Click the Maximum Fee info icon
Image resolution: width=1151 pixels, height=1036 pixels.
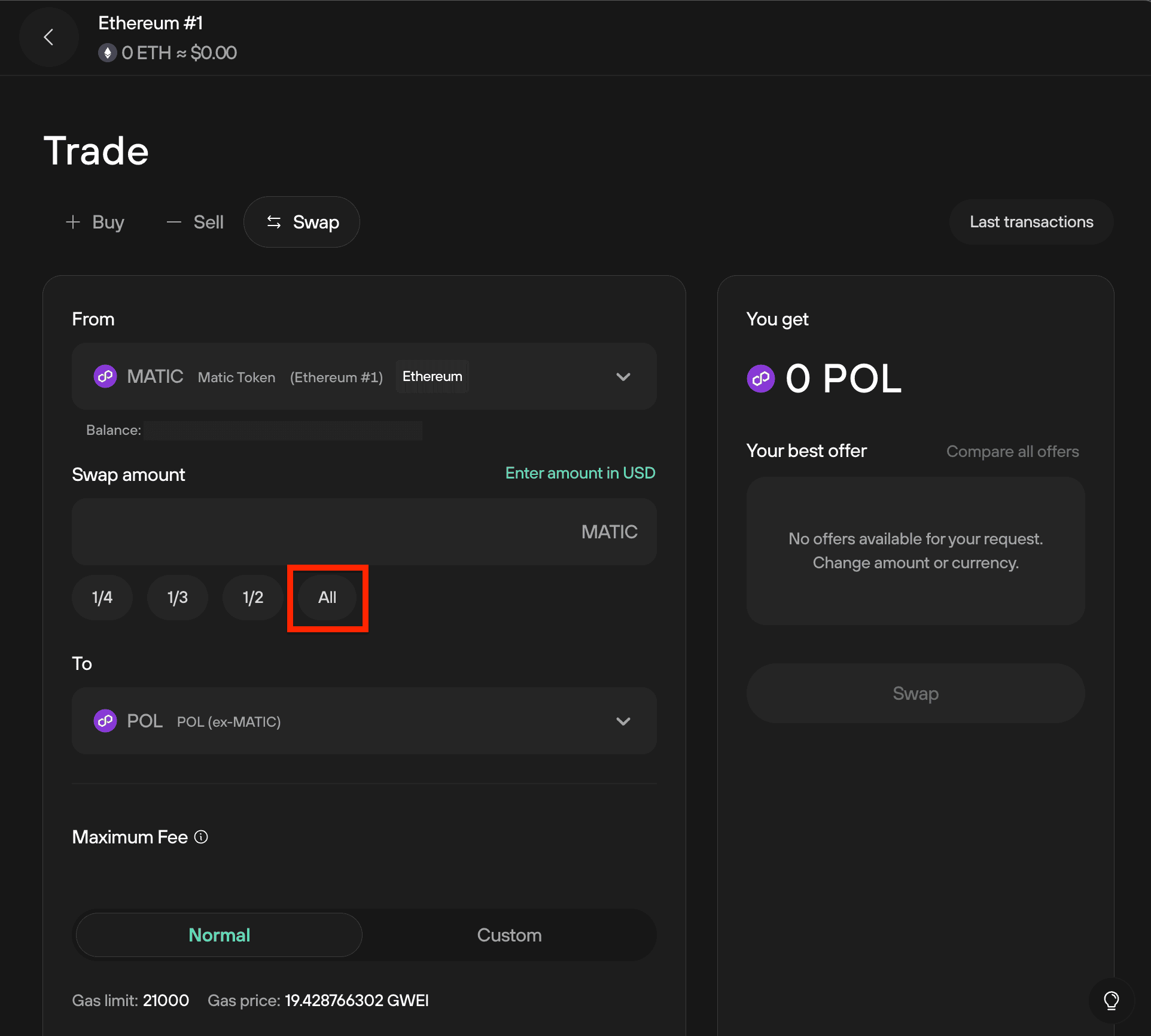click(202, 837)
